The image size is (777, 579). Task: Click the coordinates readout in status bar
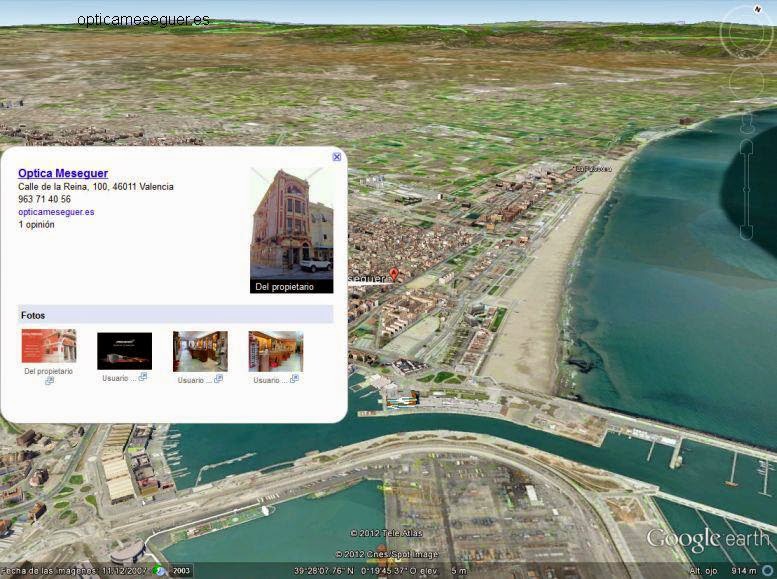coord(380,571)
